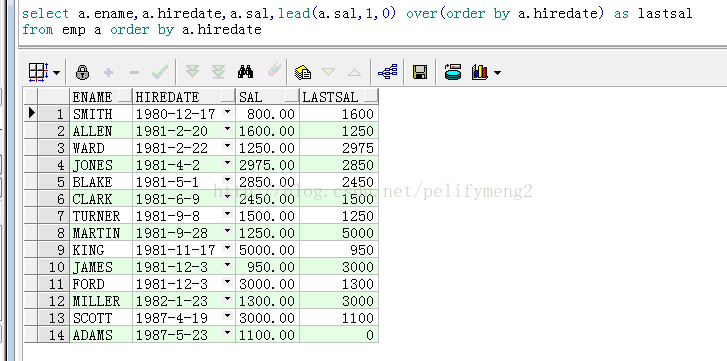Viewport: 727px width, 361px height.
Task: Click the query by example icon
Action: [303, 72]
